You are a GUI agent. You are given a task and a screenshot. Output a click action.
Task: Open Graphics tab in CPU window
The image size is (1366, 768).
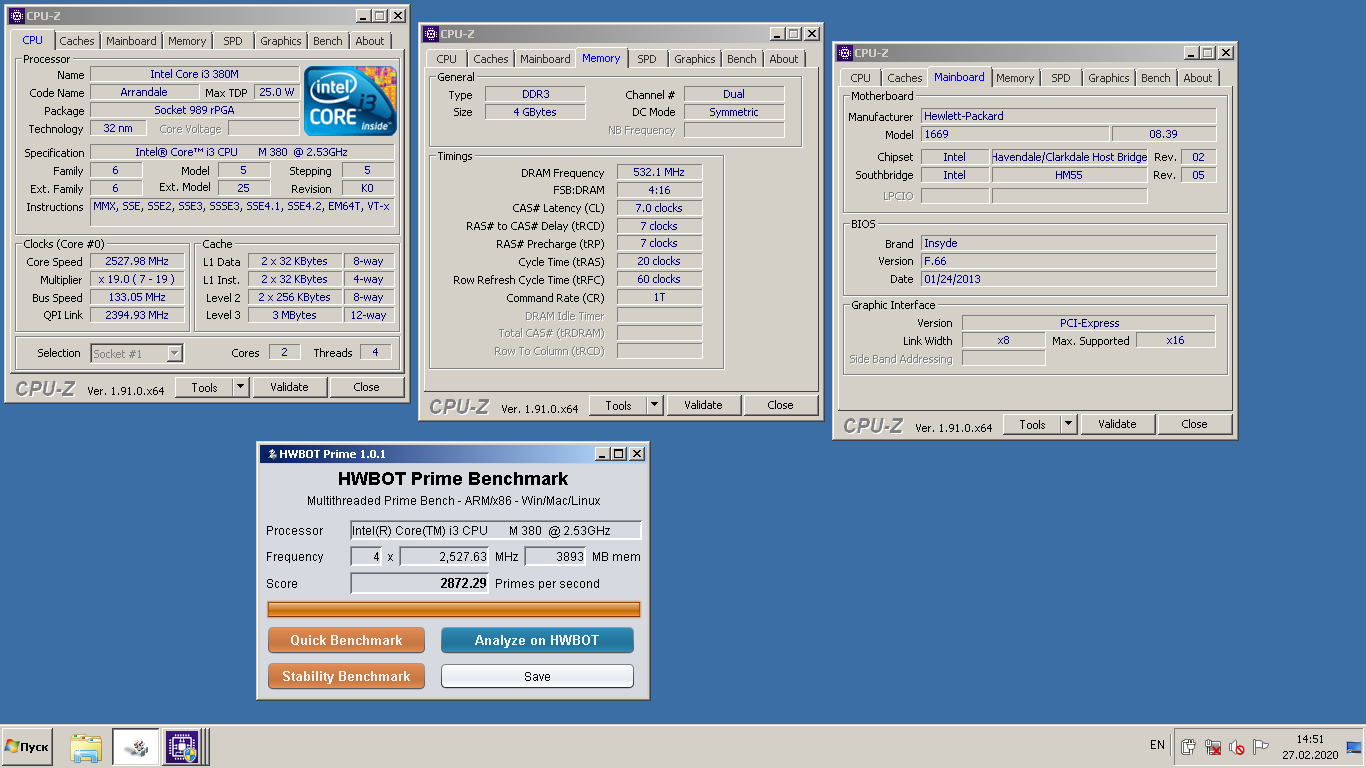click(x=280, y=41)
